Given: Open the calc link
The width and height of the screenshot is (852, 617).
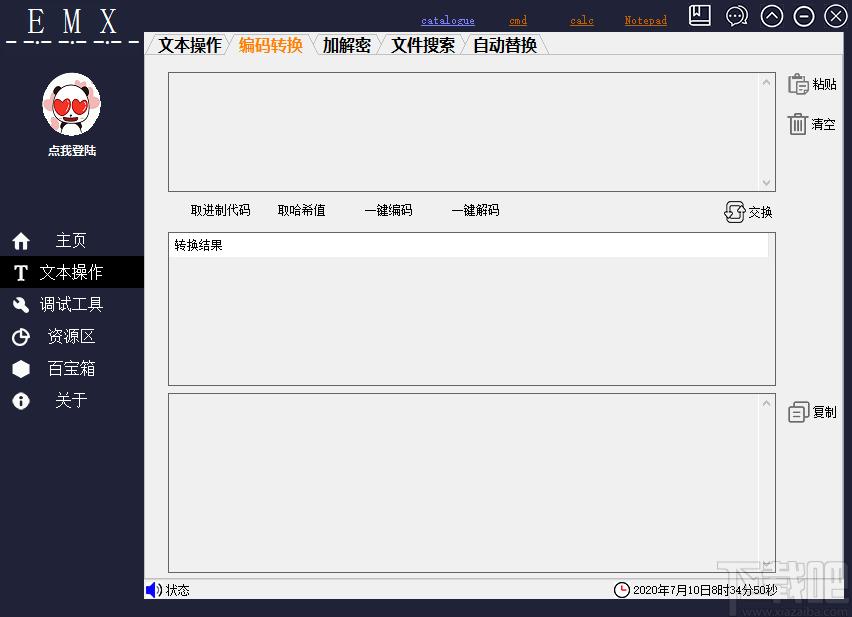Looking at the screenshot, I should pyautogui.click(x=582, y=21).
